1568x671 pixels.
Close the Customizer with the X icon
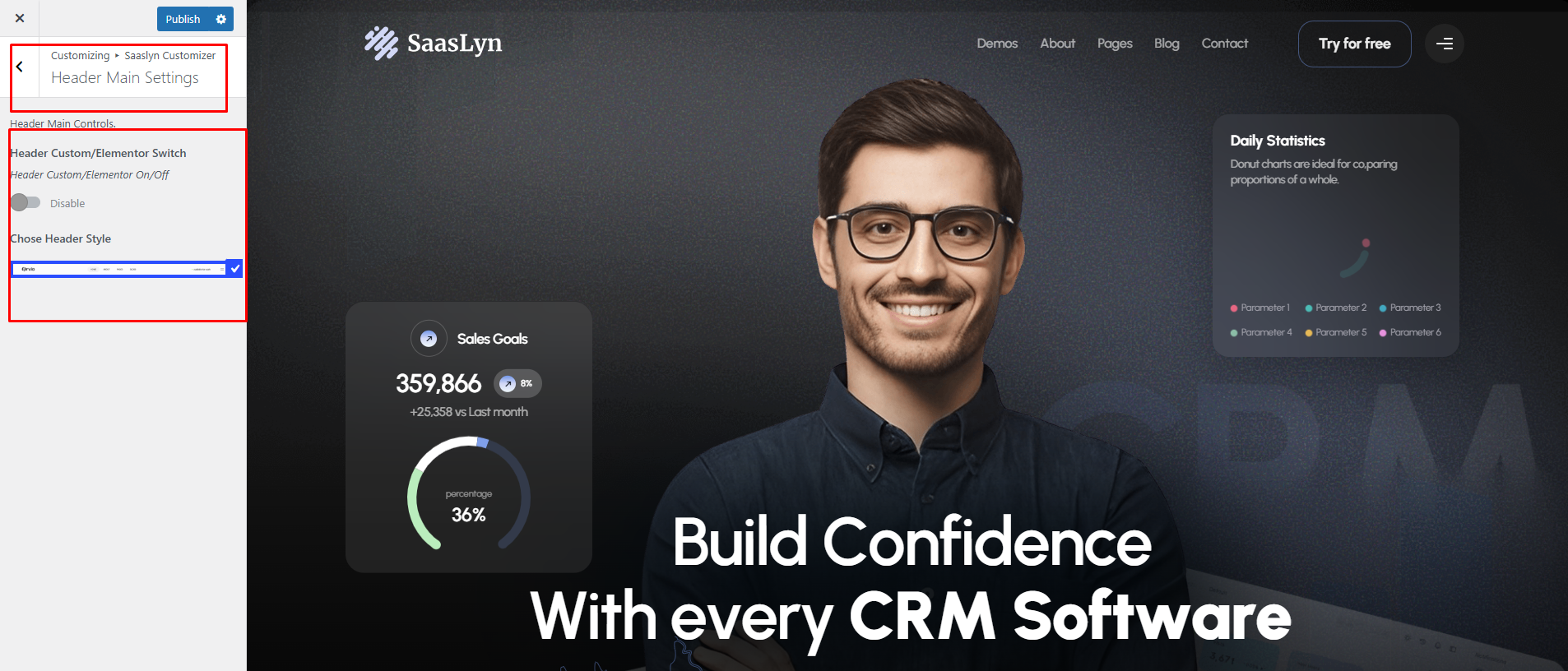[x=20, y=18]
